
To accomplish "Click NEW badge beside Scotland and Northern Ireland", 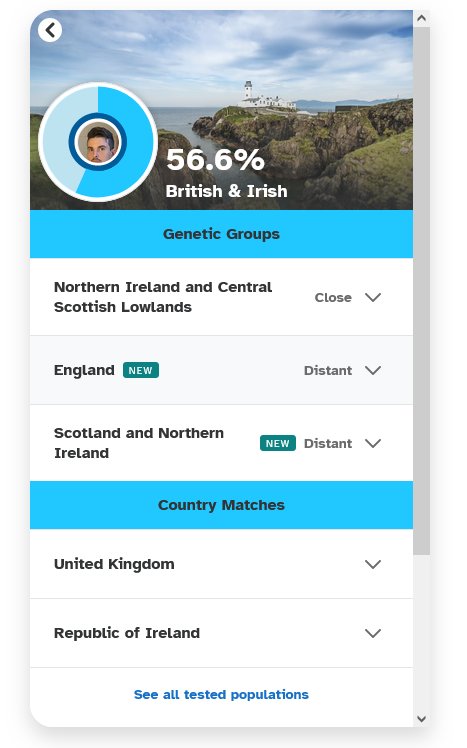I will 278,443.
